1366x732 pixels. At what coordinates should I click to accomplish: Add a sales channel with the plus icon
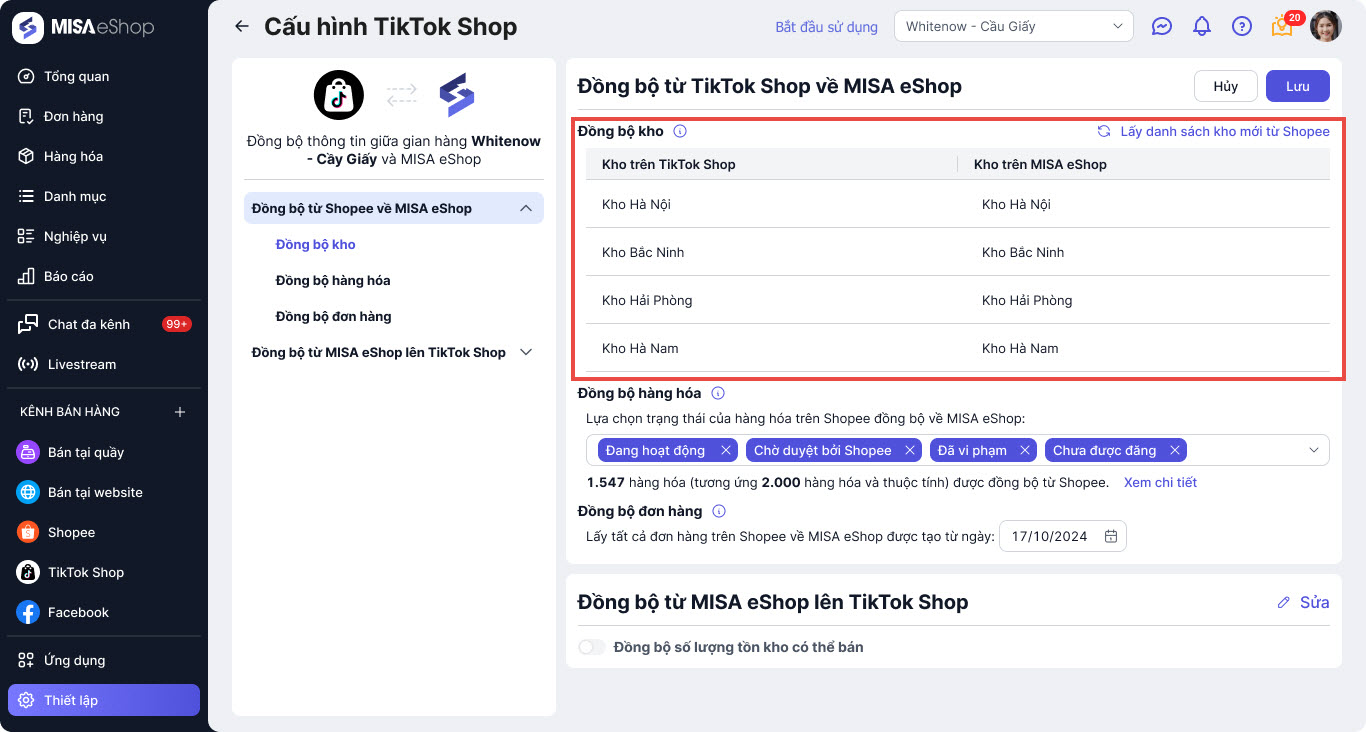coord(180,412)
